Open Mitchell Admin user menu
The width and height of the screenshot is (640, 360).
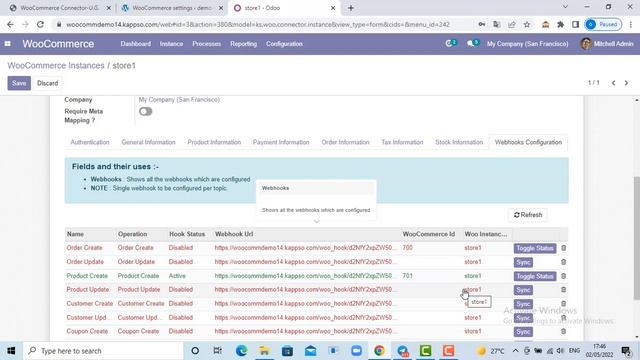click(x=607, y=44)
